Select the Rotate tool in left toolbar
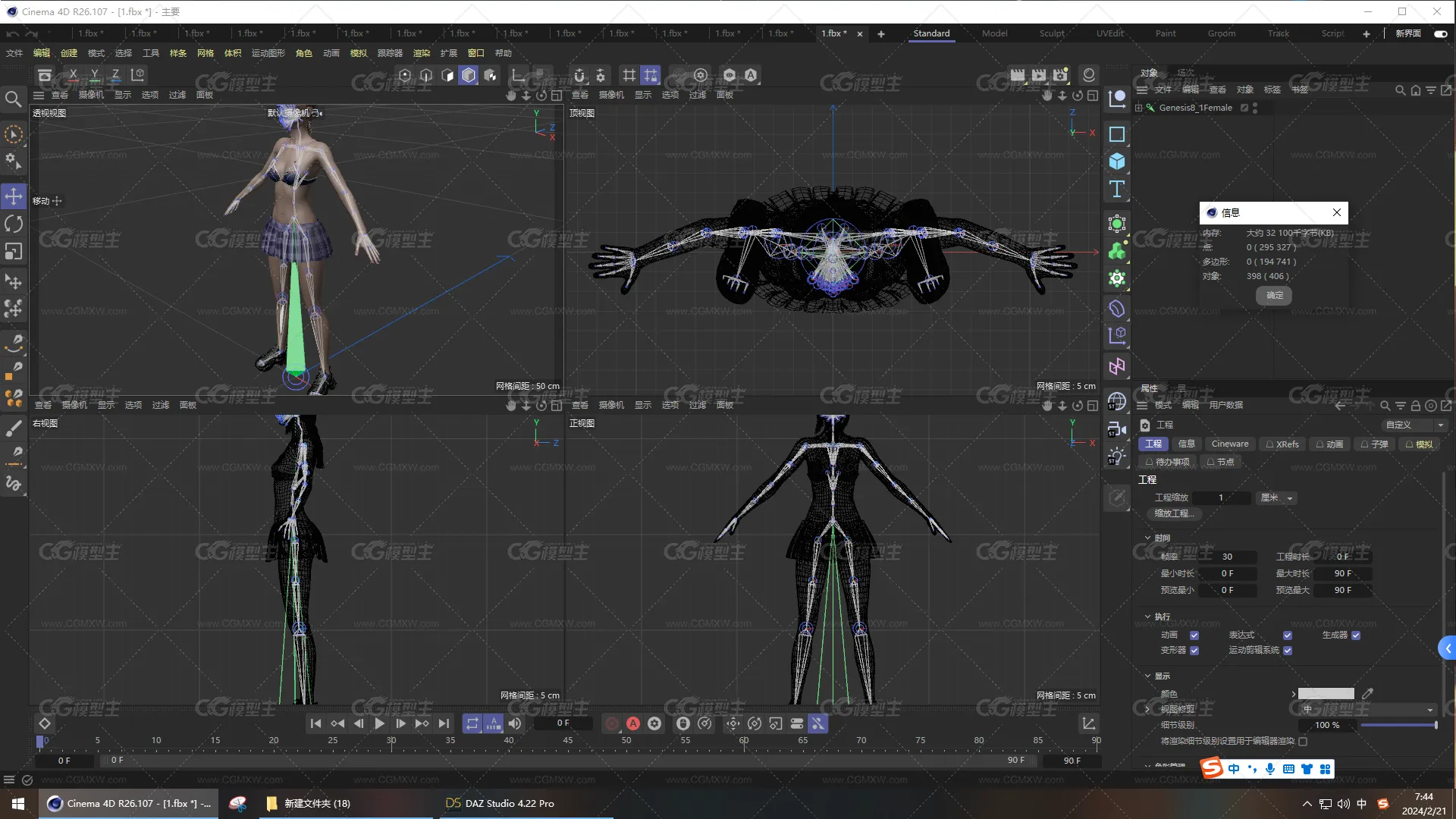The image size is (1456, 819). (x=14, y=224)
